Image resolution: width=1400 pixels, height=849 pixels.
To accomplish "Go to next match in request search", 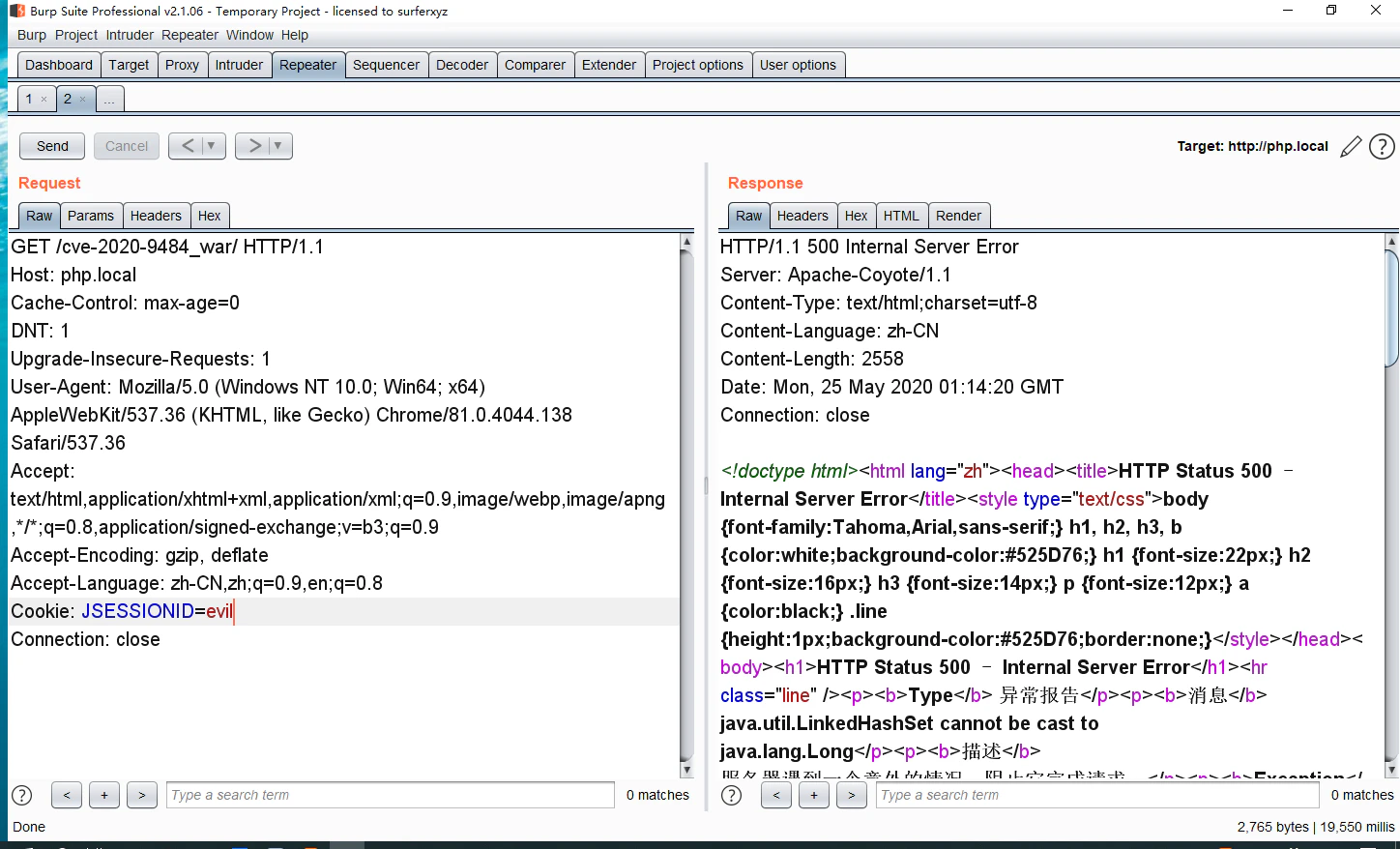I will tap(142, 795).
